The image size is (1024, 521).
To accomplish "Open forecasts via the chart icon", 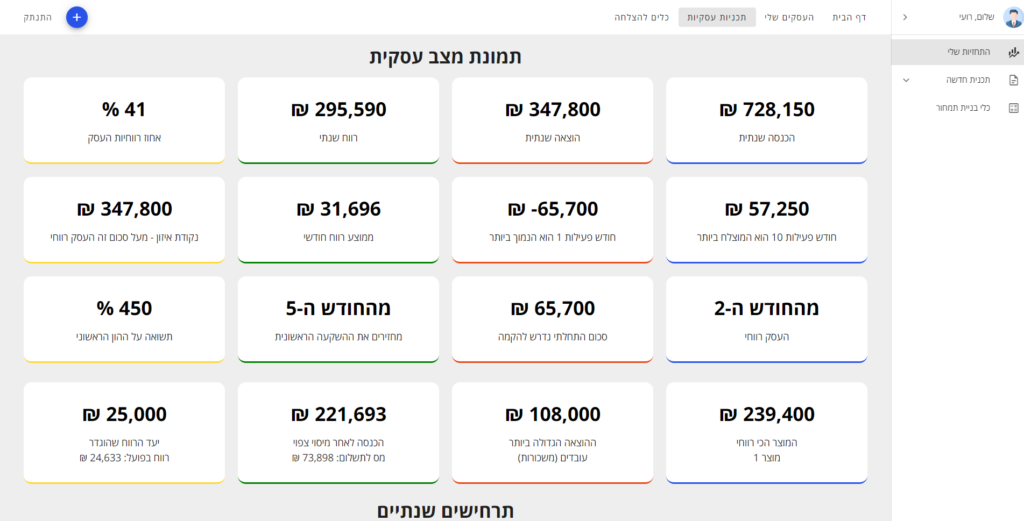I will click(1013, 52).
